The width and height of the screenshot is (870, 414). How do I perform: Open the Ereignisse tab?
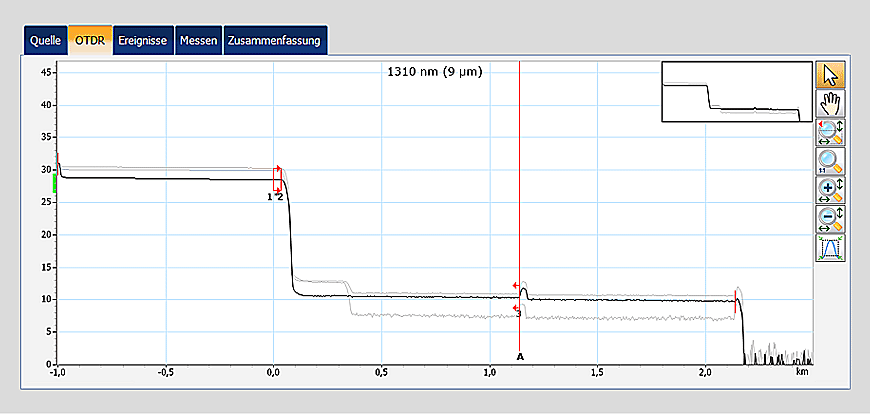pos(143,41)
